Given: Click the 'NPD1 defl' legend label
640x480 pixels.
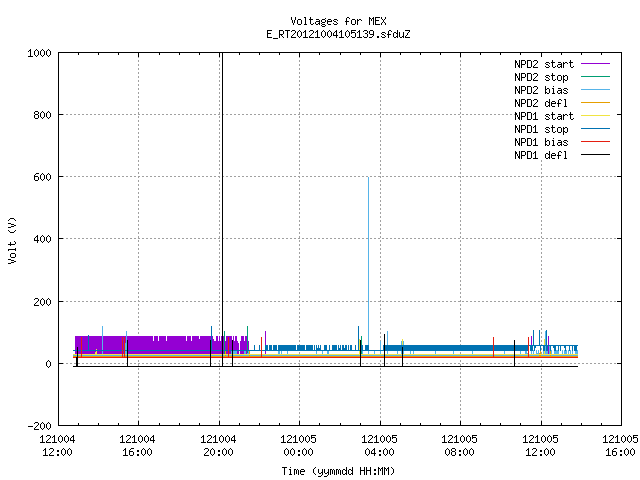Looking at the screenshot, I should pos(541,156).
